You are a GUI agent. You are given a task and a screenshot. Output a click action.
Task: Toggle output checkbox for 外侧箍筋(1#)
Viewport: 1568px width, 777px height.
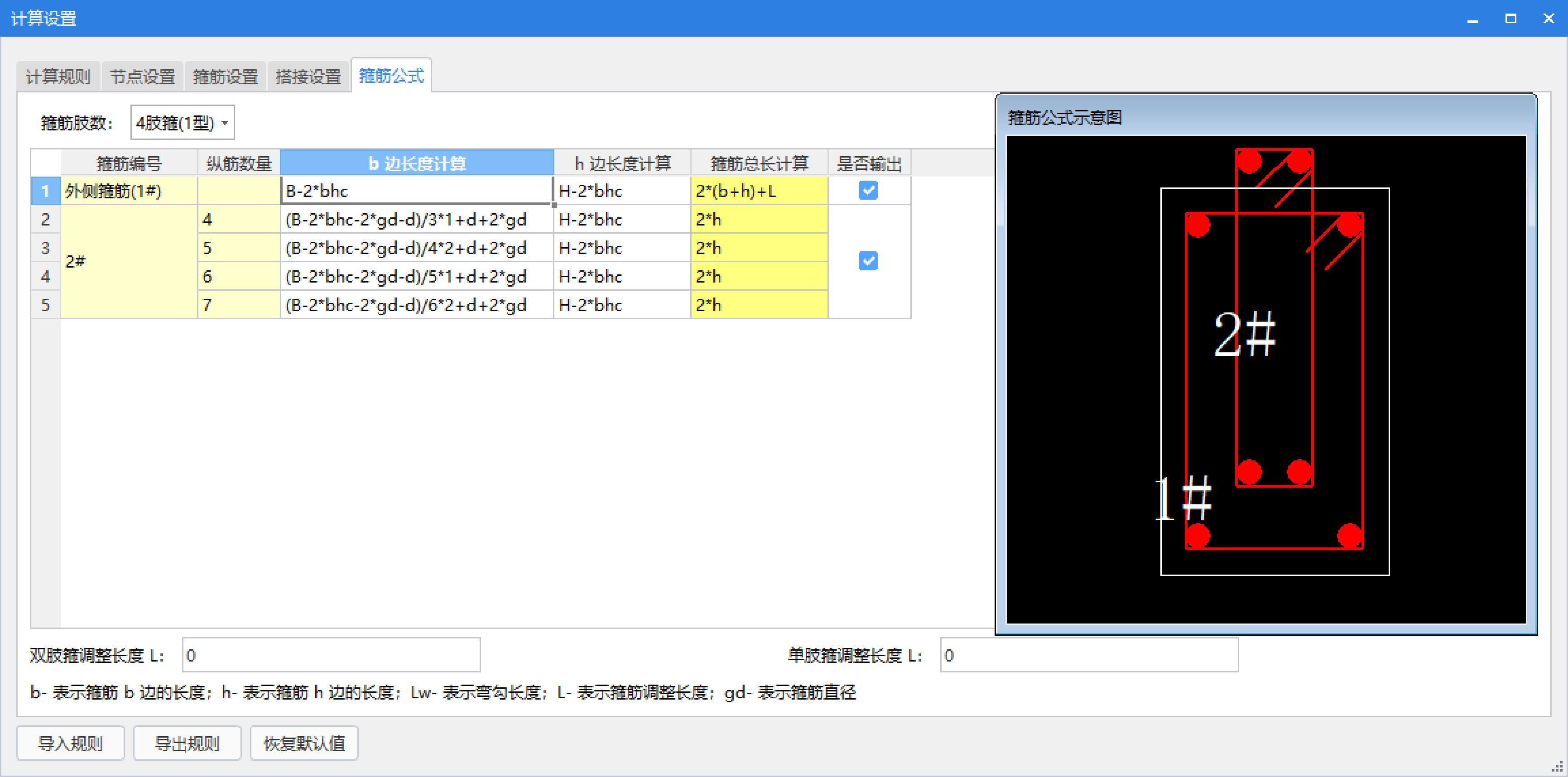pyautogui.click(x=868, y=191)
